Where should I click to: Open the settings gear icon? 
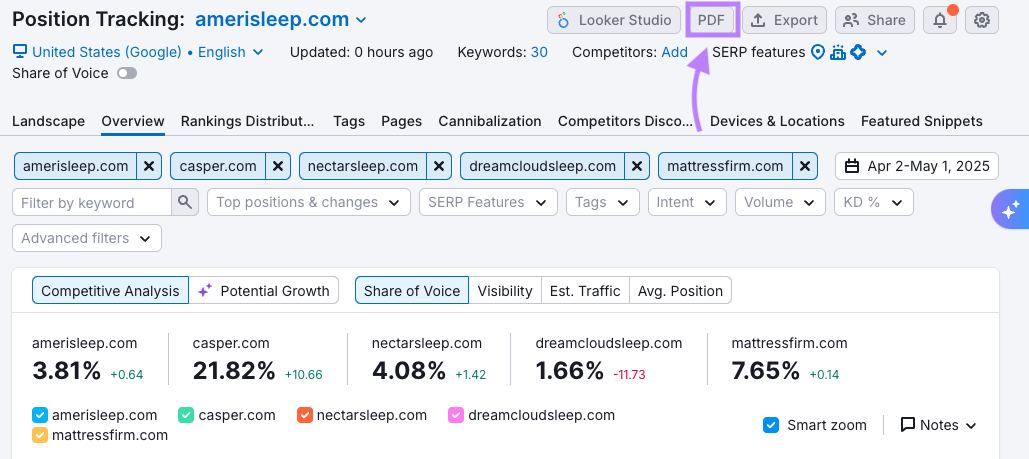(x=983, y=20)
